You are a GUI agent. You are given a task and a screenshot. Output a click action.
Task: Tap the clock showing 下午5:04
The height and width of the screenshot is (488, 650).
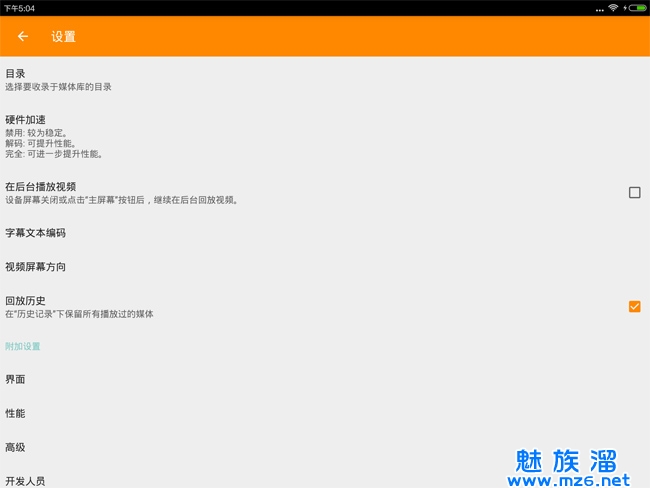[19, 8]
